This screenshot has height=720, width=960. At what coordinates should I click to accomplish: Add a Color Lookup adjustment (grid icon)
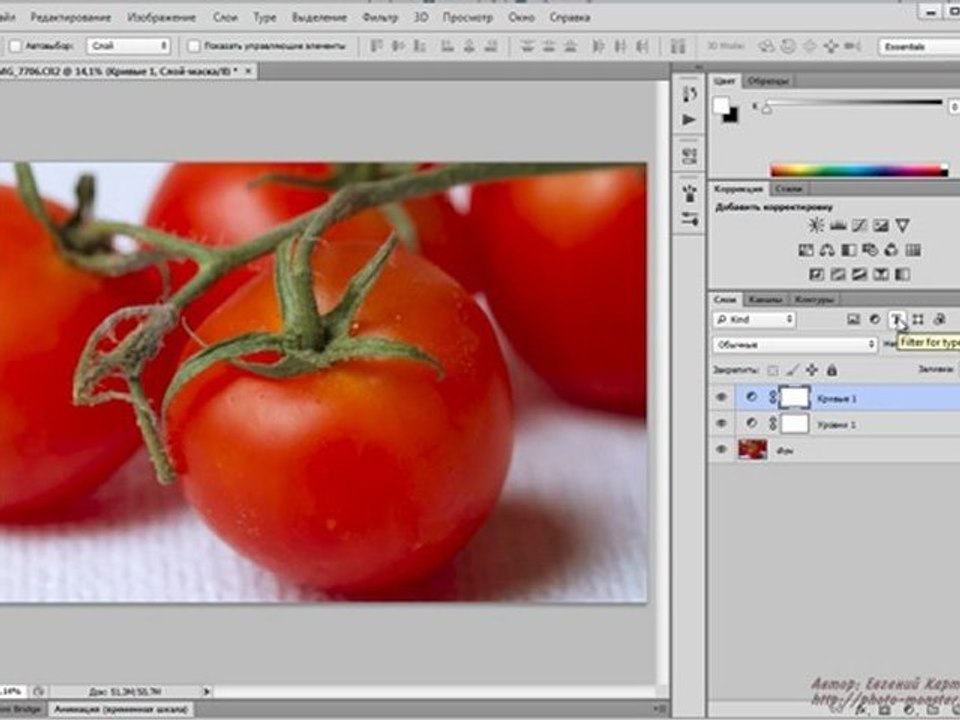pos(913,250)
